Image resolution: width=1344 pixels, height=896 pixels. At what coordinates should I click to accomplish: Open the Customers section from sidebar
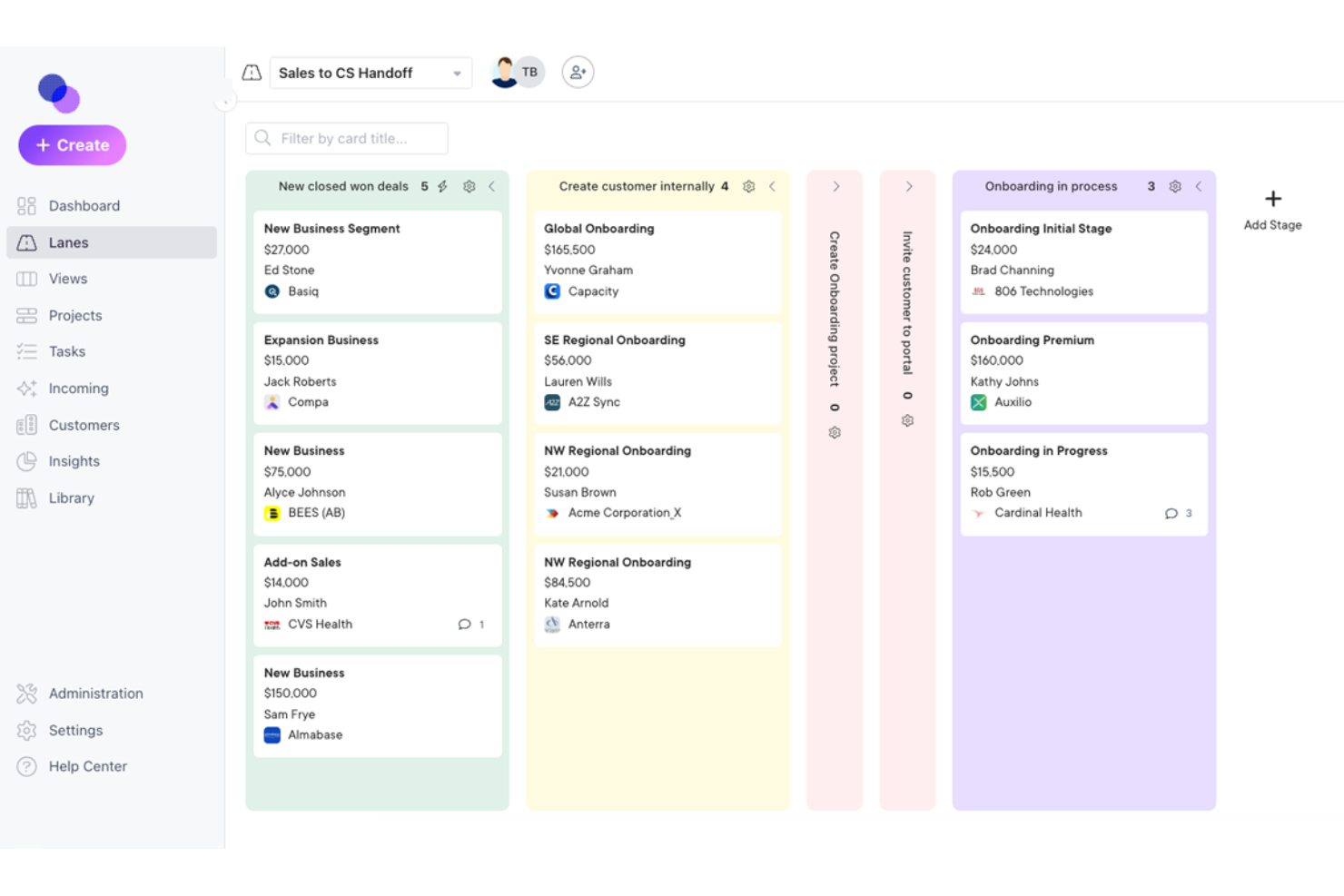[84, 425]
